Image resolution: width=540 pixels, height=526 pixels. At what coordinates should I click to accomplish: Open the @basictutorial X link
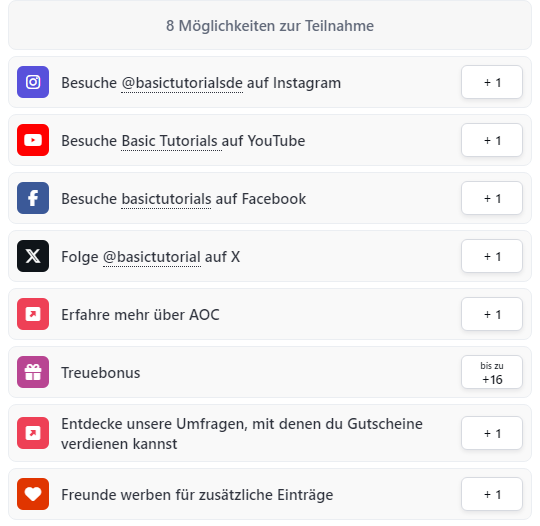click(x=152, y=257)
